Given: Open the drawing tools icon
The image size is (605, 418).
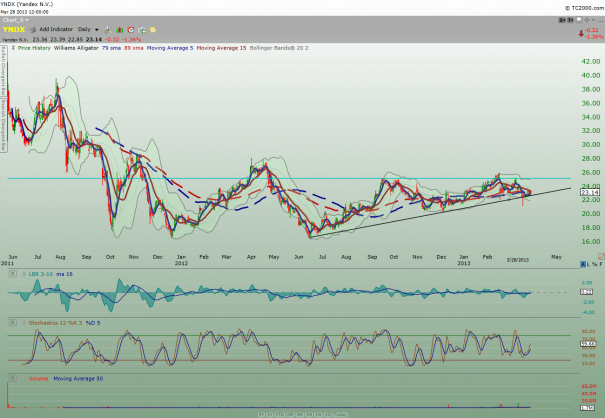Looking at the screenshot, I should 108,30.
